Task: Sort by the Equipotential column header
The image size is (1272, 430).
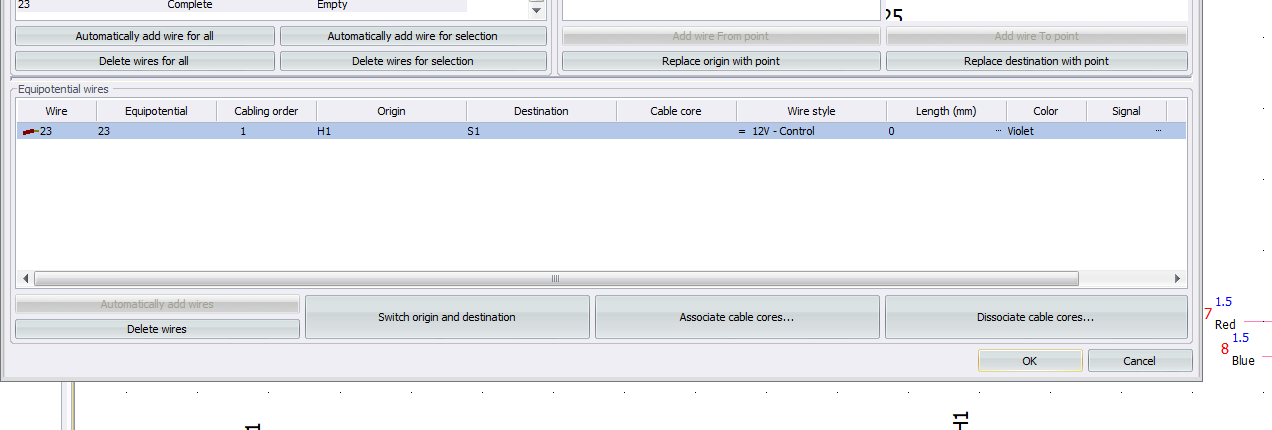Action: pyautogui.click(x=156, y=111)
